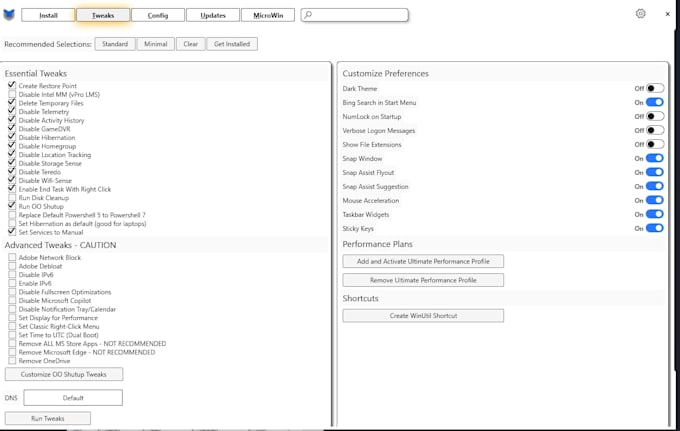This screenshot has width=680, height=431.
Task: Check Disable Fullscreen Optimizations
Action: click(12, 292)
